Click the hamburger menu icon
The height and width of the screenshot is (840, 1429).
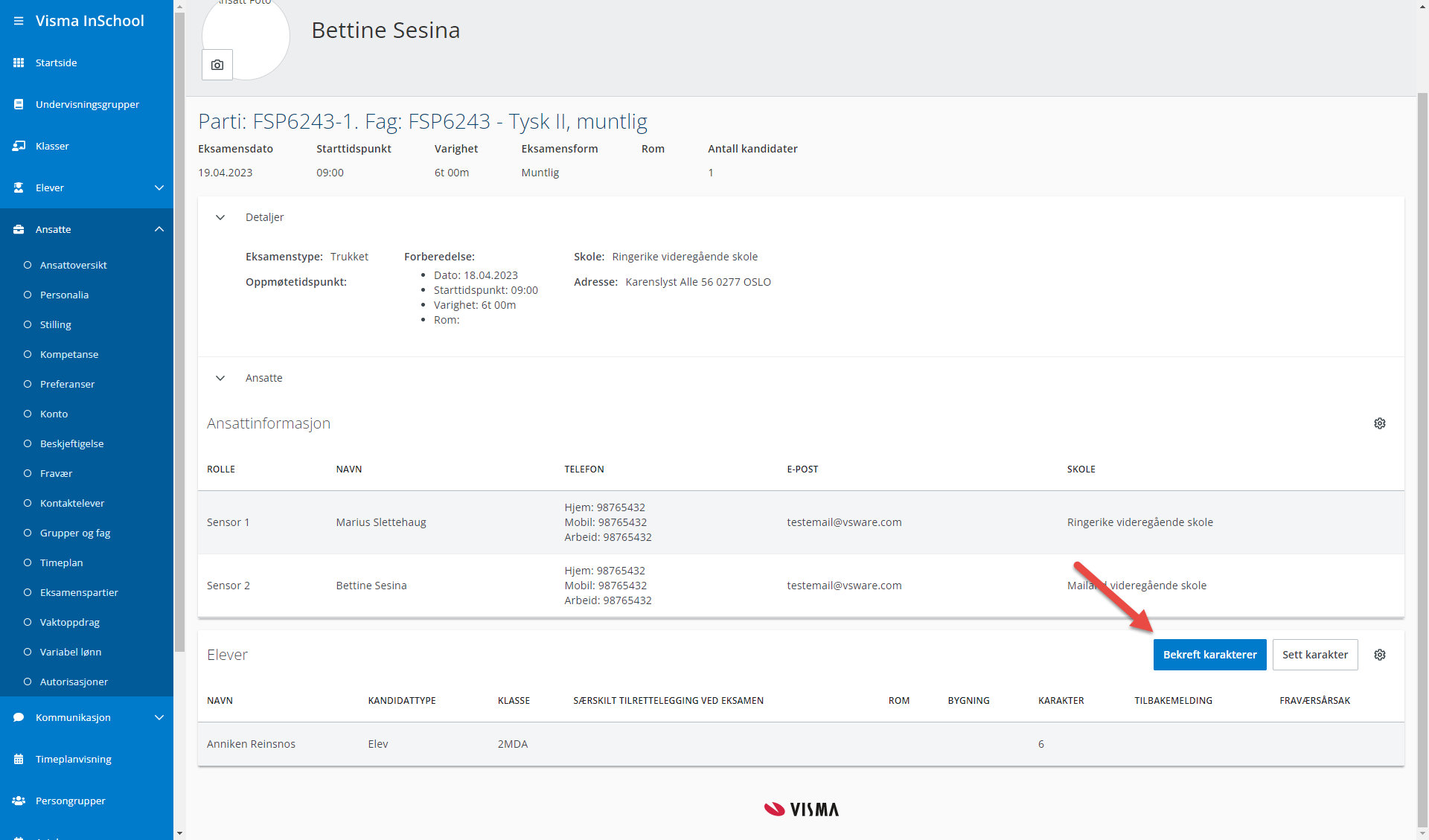[x=19, y=21]
